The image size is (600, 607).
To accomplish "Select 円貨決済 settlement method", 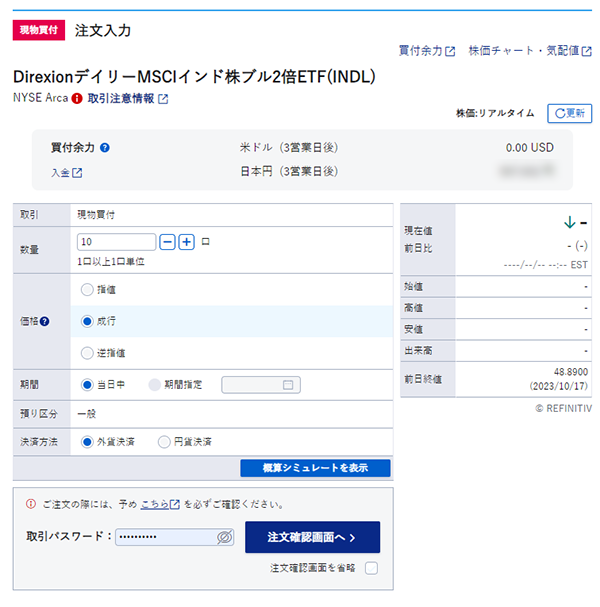I will click(x=164, y=442).
